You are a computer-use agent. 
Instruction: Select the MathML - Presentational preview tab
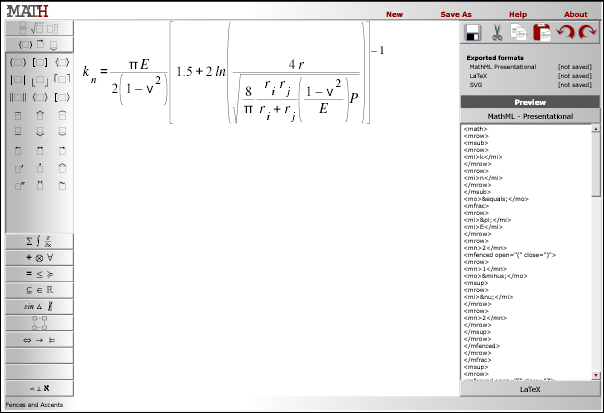coord(530,116)
